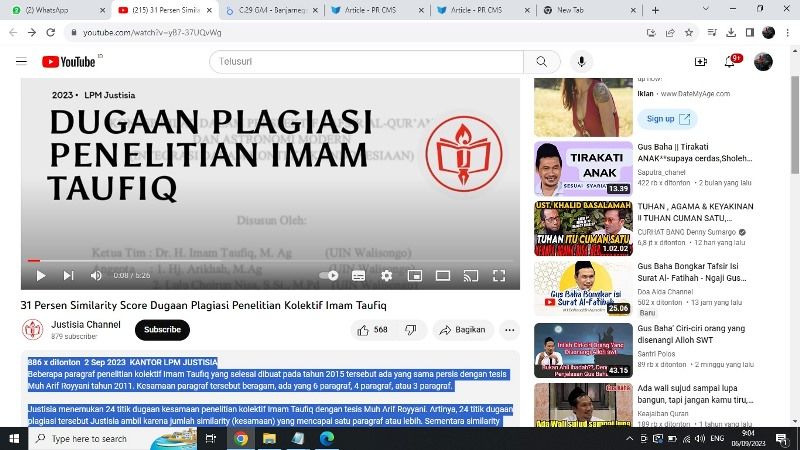Open Justisia Channel avatar

tap(33, 330)
